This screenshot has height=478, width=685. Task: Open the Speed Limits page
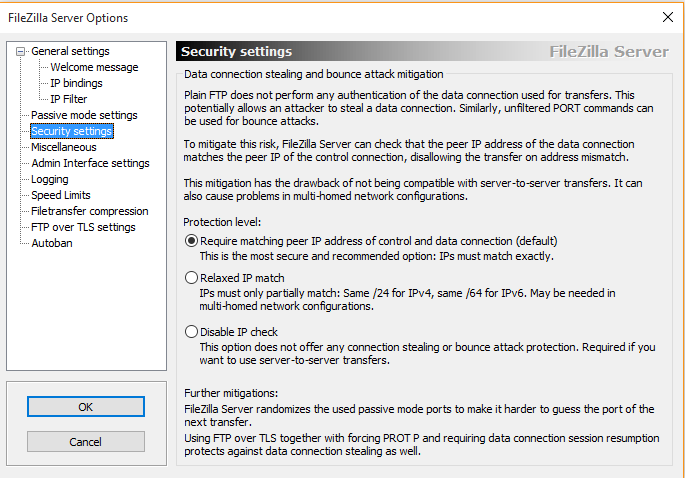pos(61,195)
